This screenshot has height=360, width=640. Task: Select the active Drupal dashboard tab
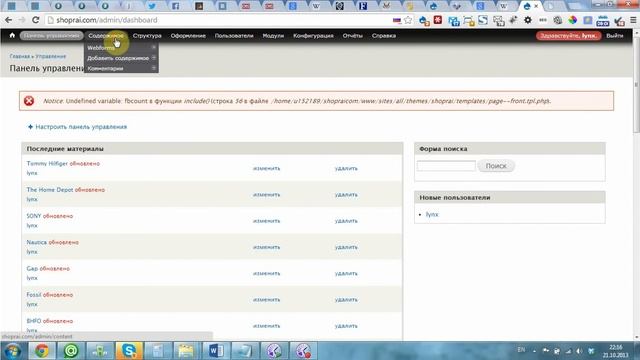pyautogui.click(x=530, y=6)
